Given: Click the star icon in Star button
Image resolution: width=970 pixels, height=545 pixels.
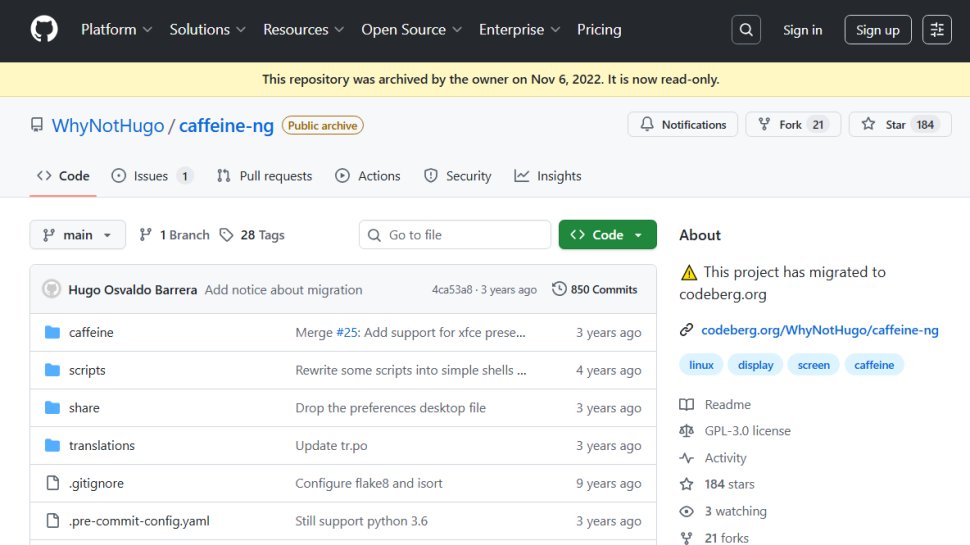Looking at the screenshot, I should 869,124.
